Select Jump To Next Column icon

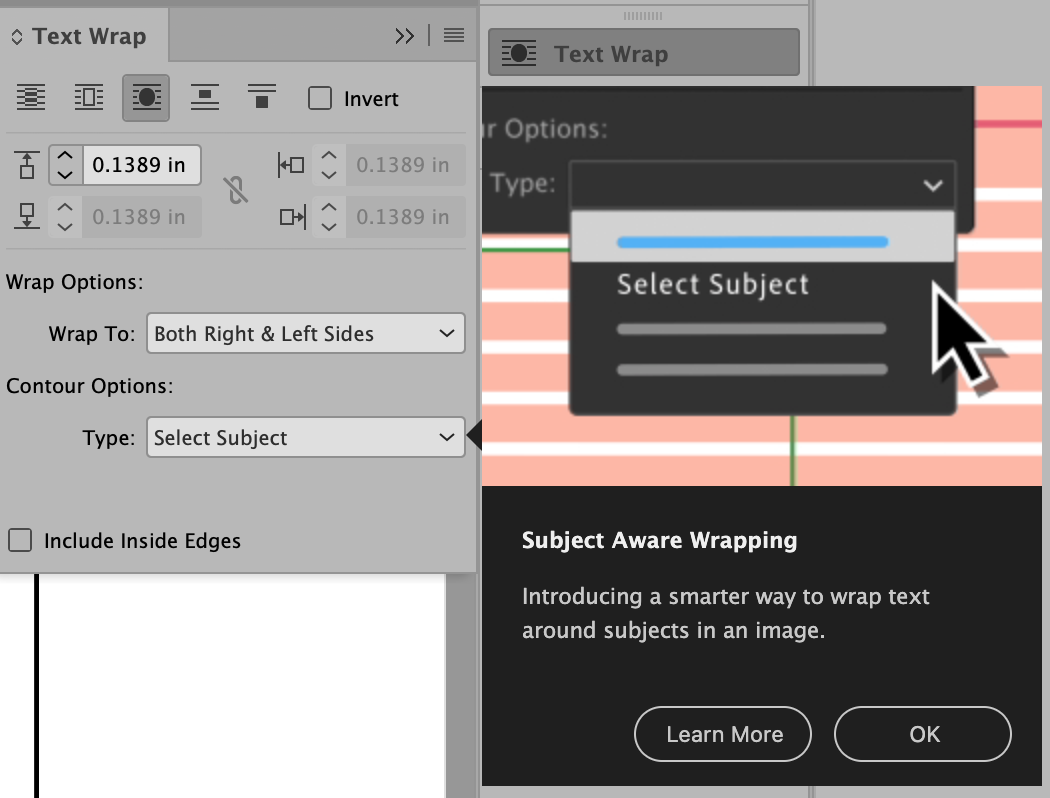click(x=261, y=97)
